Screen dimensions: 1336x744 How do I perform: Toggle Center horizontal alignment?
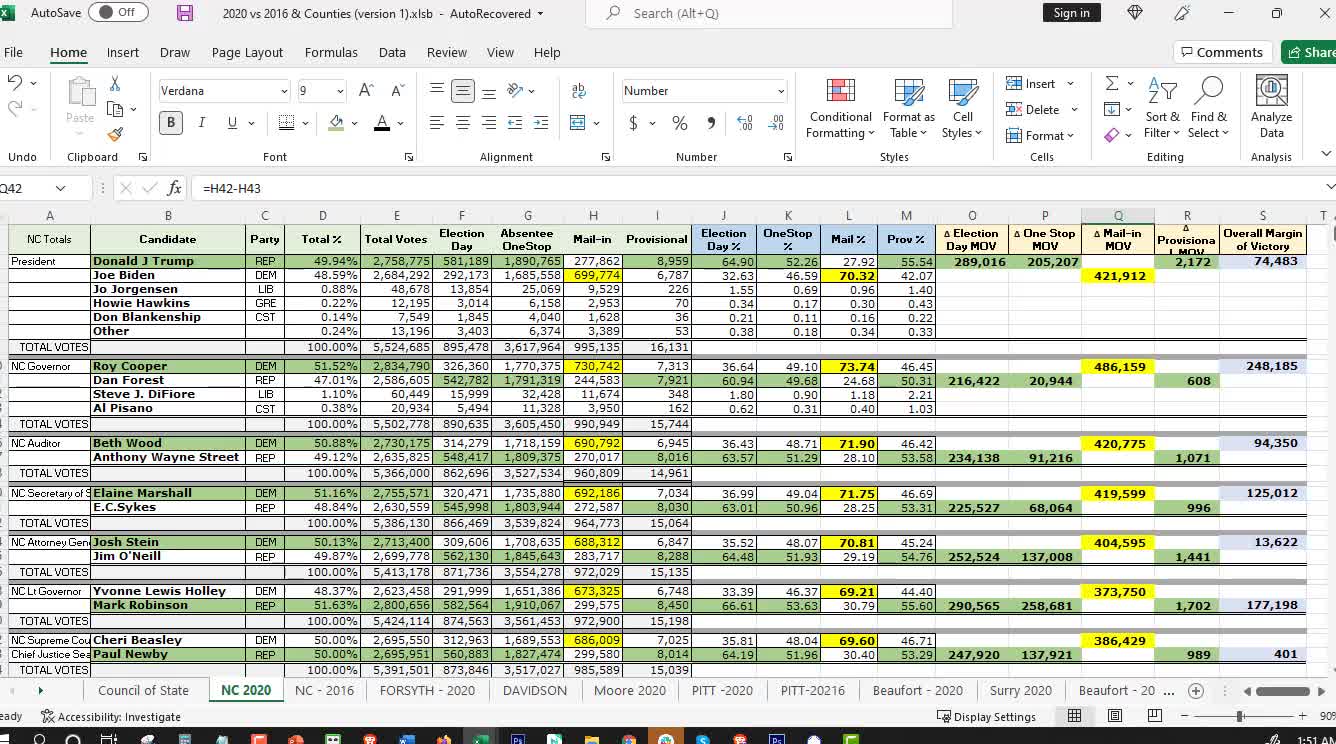pos(463,123)
